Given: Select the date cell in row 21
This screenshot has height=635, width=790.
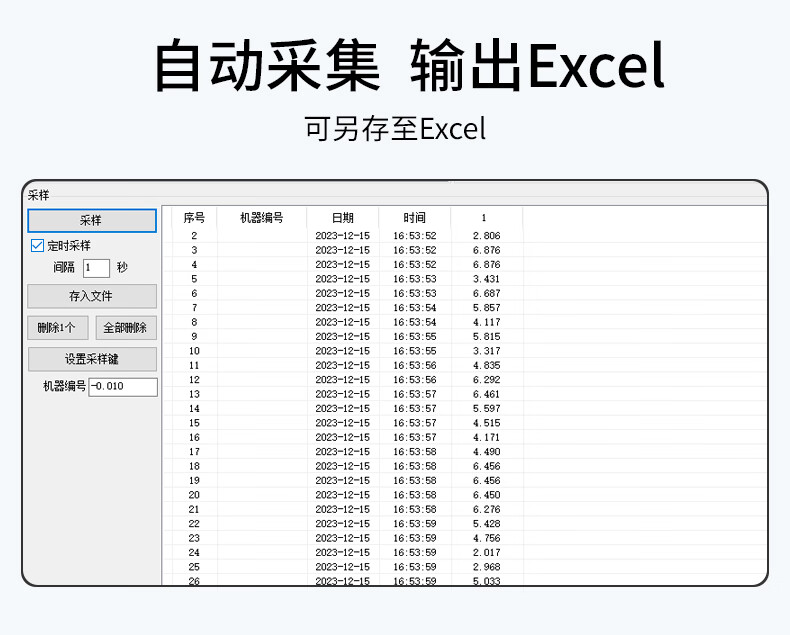Looking at the screenshot, I should click(342, 510).
